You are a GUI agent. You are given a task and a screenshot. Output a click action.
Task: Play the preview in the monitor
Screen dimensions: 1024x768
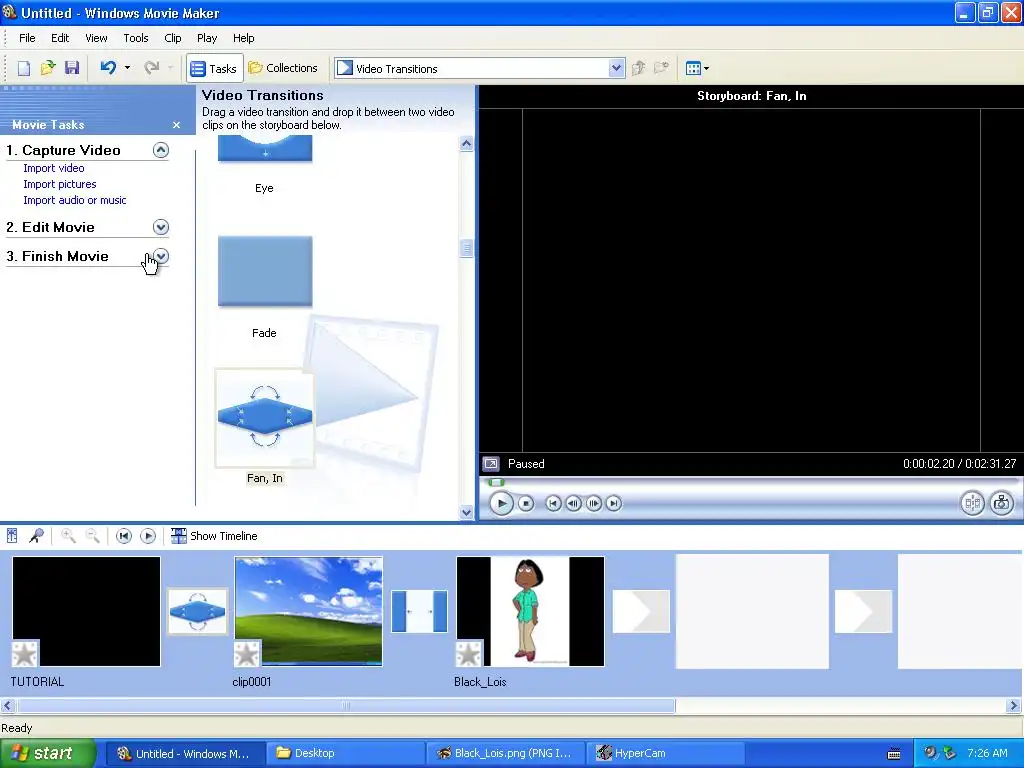(x=502, y=504)
